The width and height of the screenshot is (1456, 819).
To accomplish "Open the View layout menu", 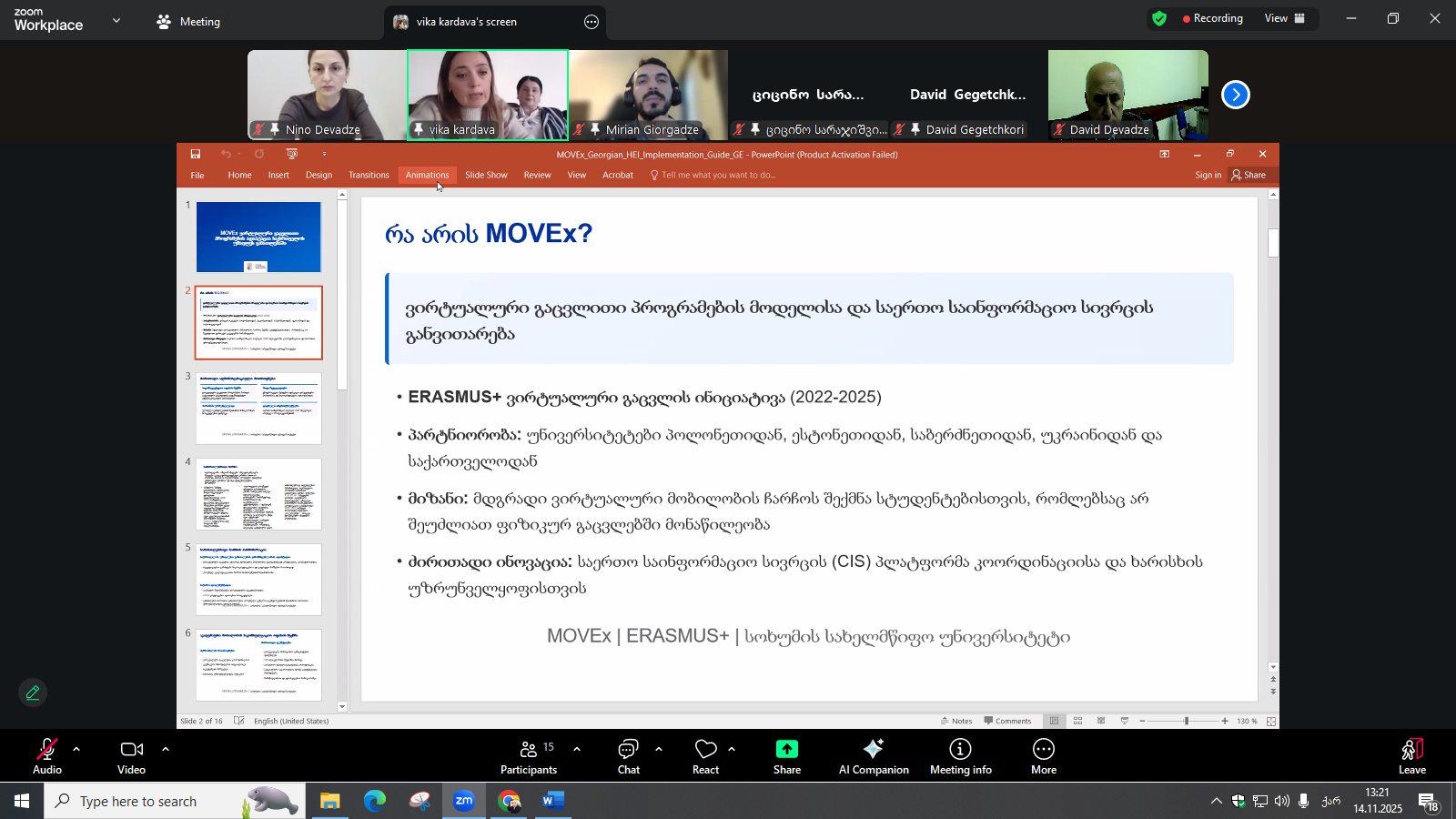I will click(x=1284, y=18).
